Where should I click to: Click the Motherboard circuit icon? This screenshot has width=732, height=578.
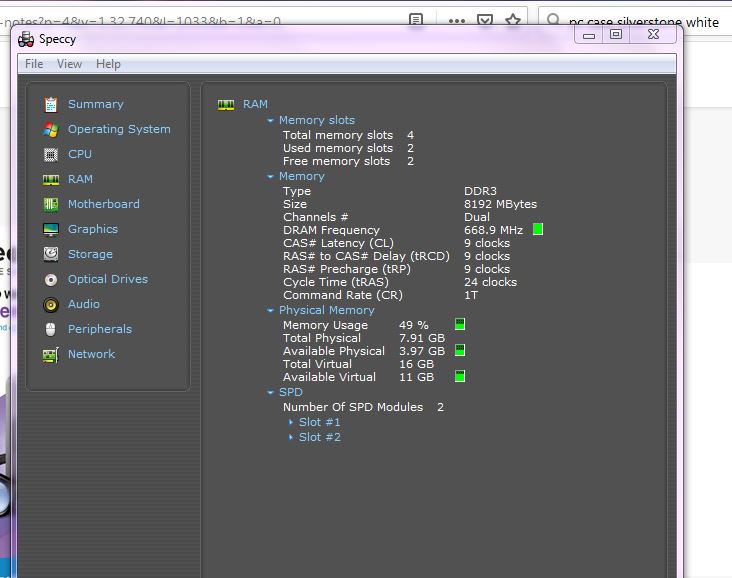pos(50,204)
